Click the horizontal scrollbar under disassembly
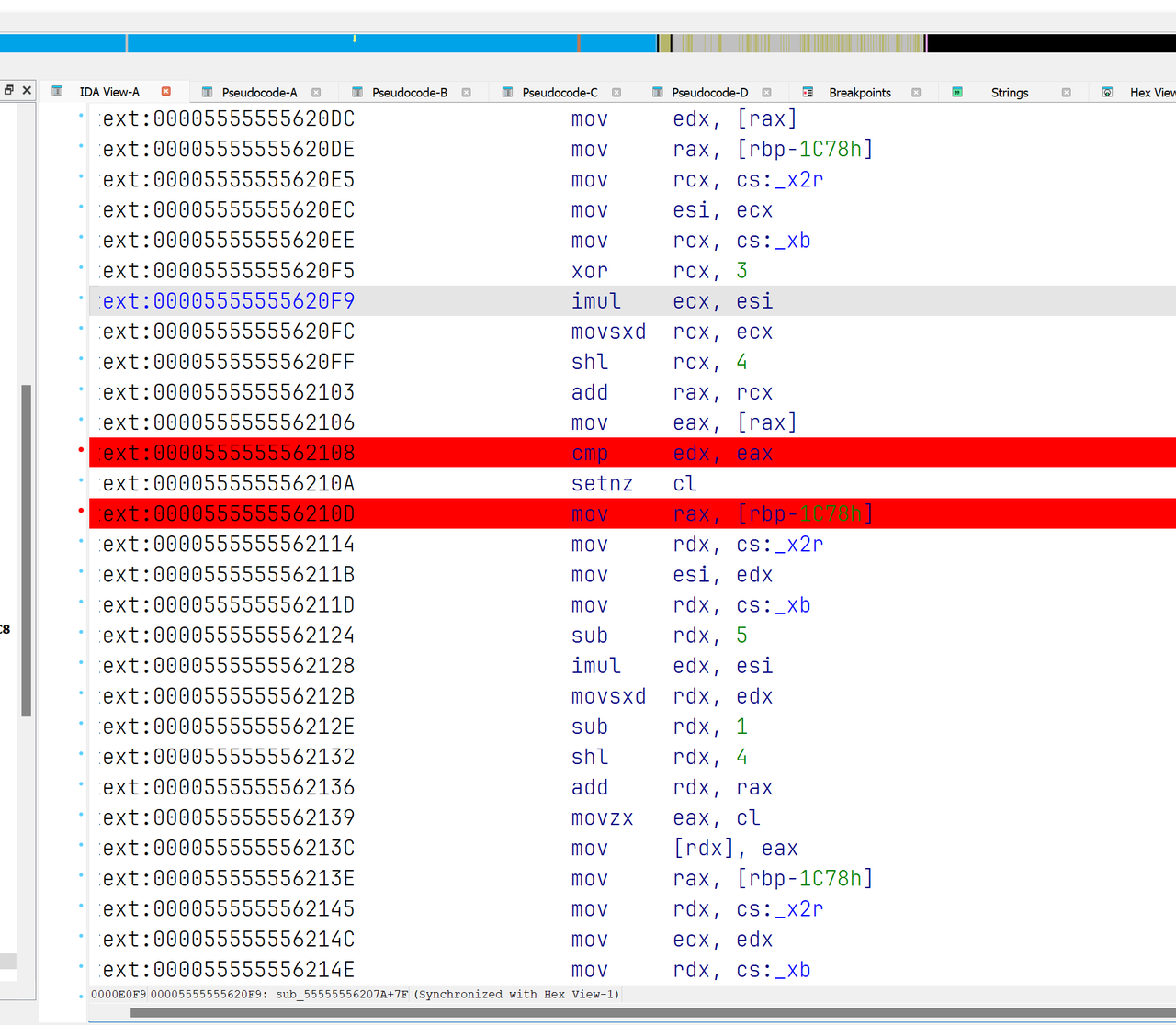The image size is (1176, 1025). [x=653, y=1013]
